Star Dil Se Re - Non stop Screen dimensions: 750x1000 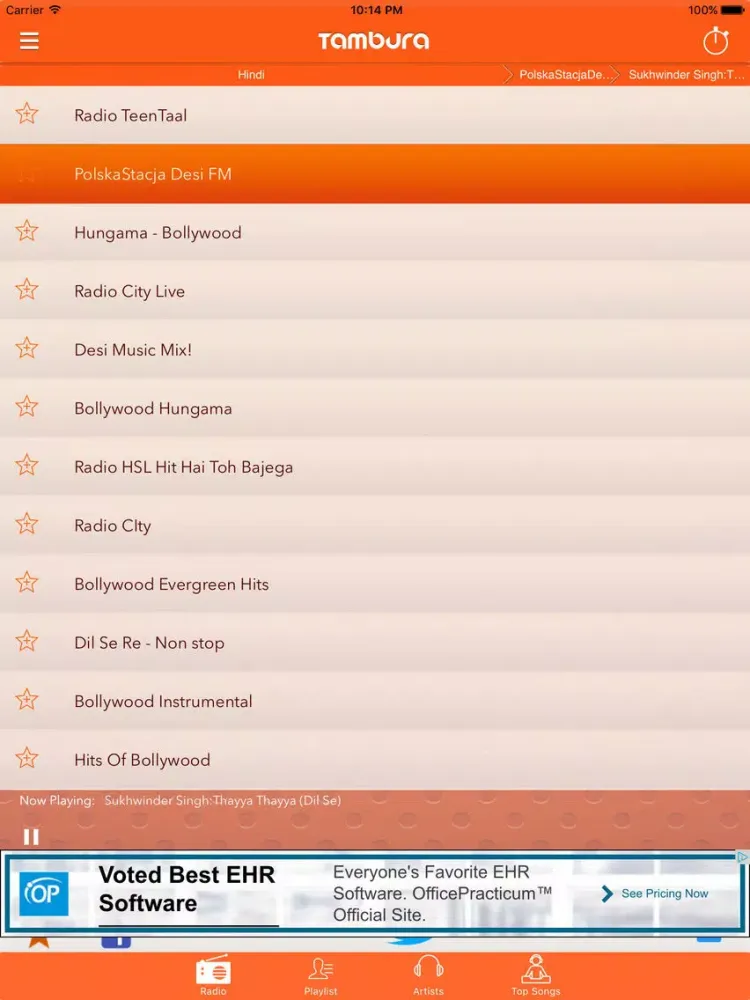tap(27, 642)
